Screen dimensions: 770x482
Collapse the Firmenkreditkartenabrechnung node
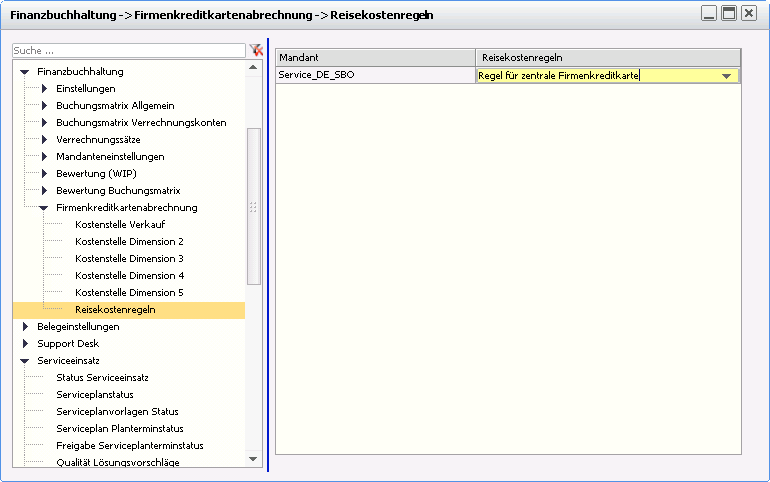[44, 208]
